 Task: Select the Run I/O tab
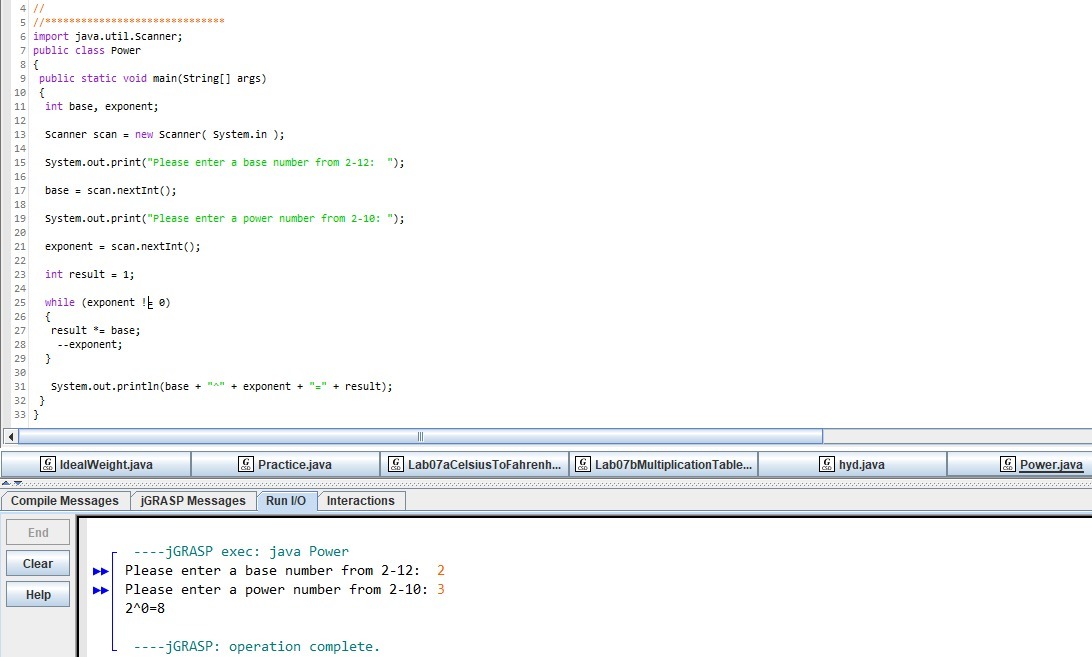286,501
